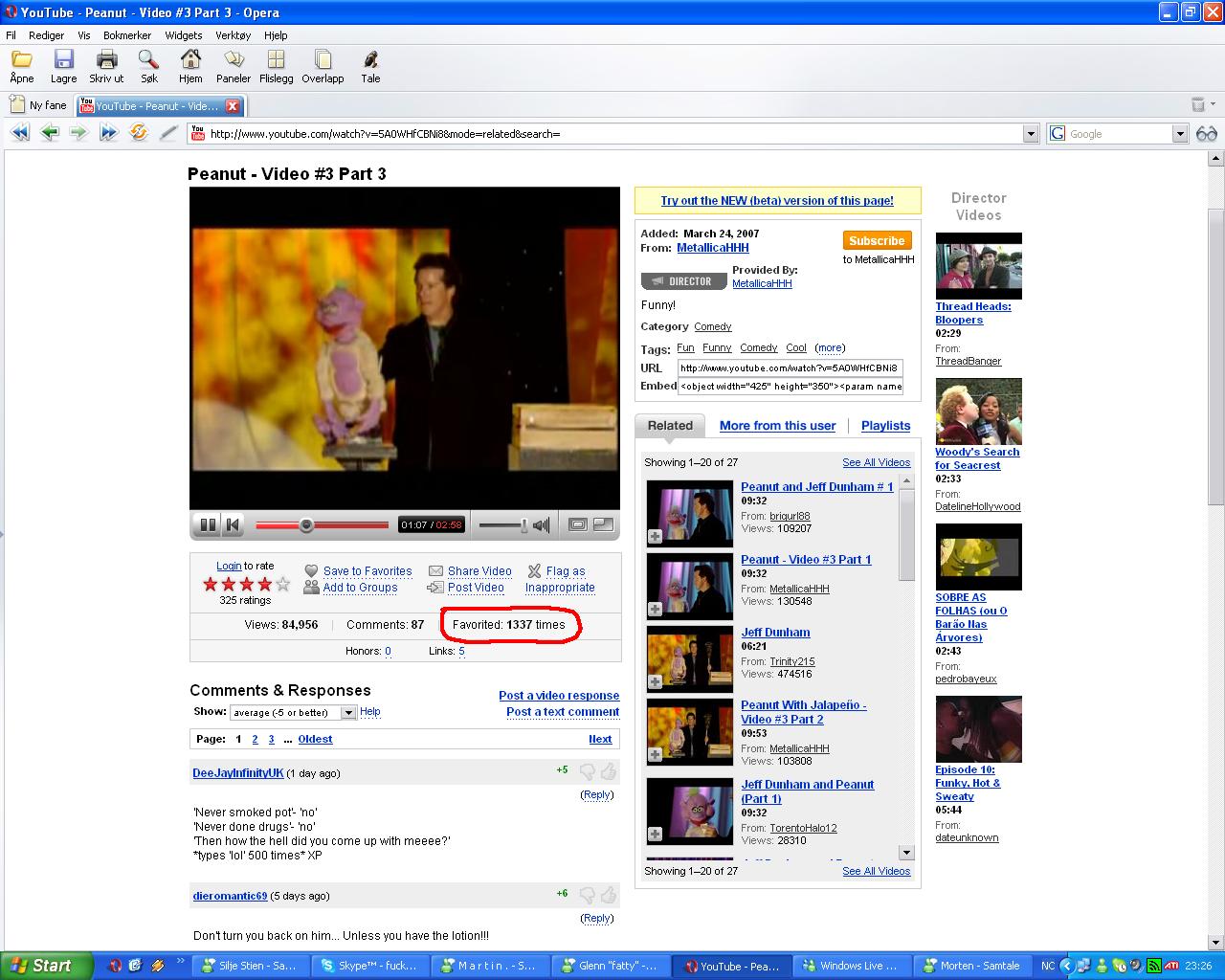The height and width of the screenshot is (980, 1225).
Task: Open the comment filter average dropdown
Action: (293, 712)
